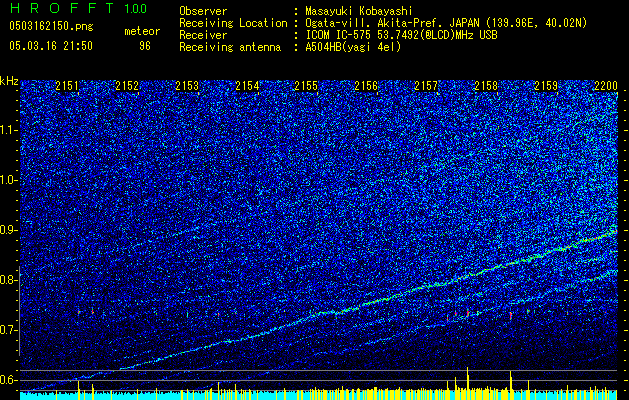
Task: Click the 2154 time marker
Action: pos(247,86)
